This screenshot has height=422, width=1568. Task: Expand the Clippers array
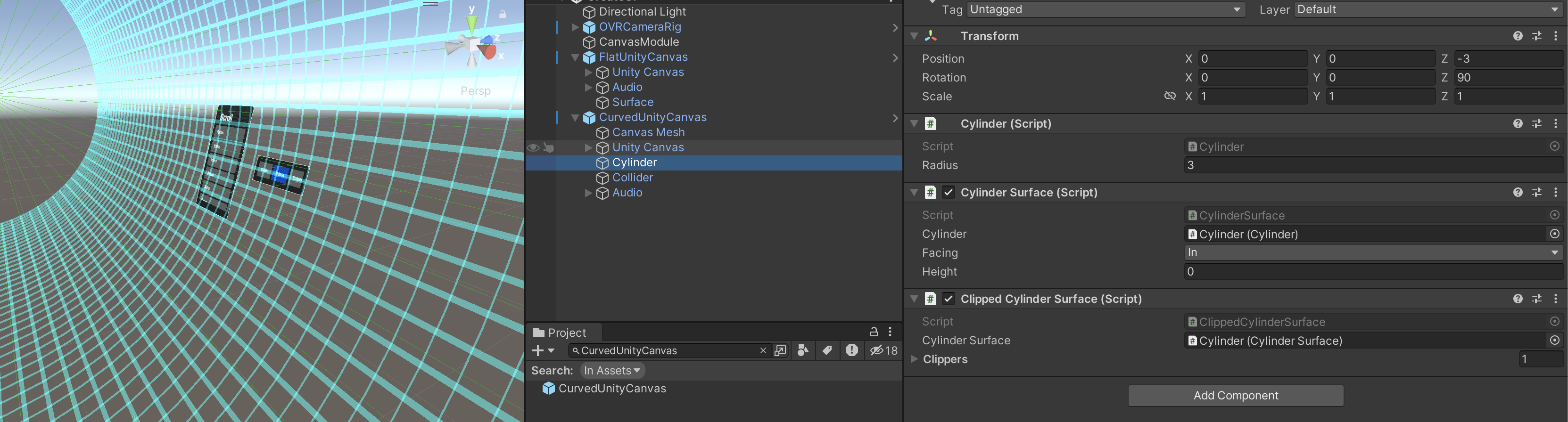914,359
